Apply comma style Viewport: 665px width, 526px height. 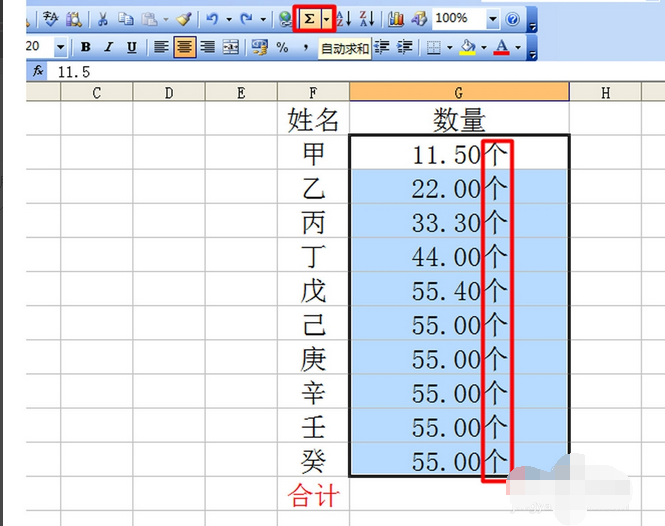305,47
